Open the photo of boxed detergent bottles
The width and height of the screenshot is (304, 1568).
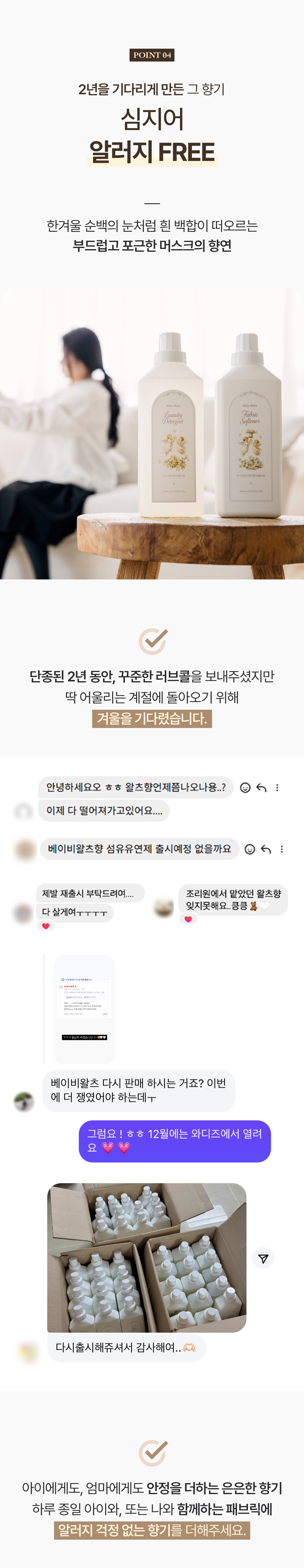[147, 1258]
